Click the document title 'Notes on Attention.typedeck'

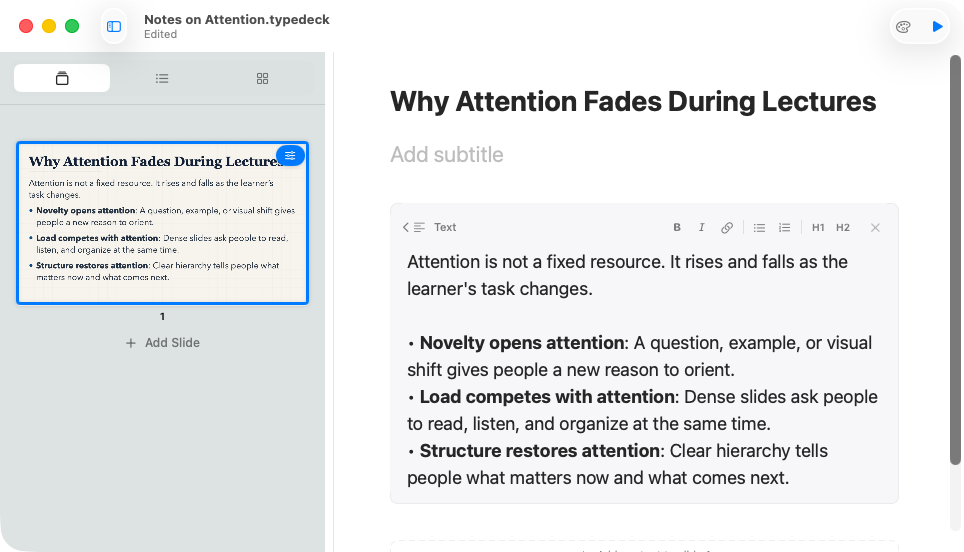(x=237, y=20)
